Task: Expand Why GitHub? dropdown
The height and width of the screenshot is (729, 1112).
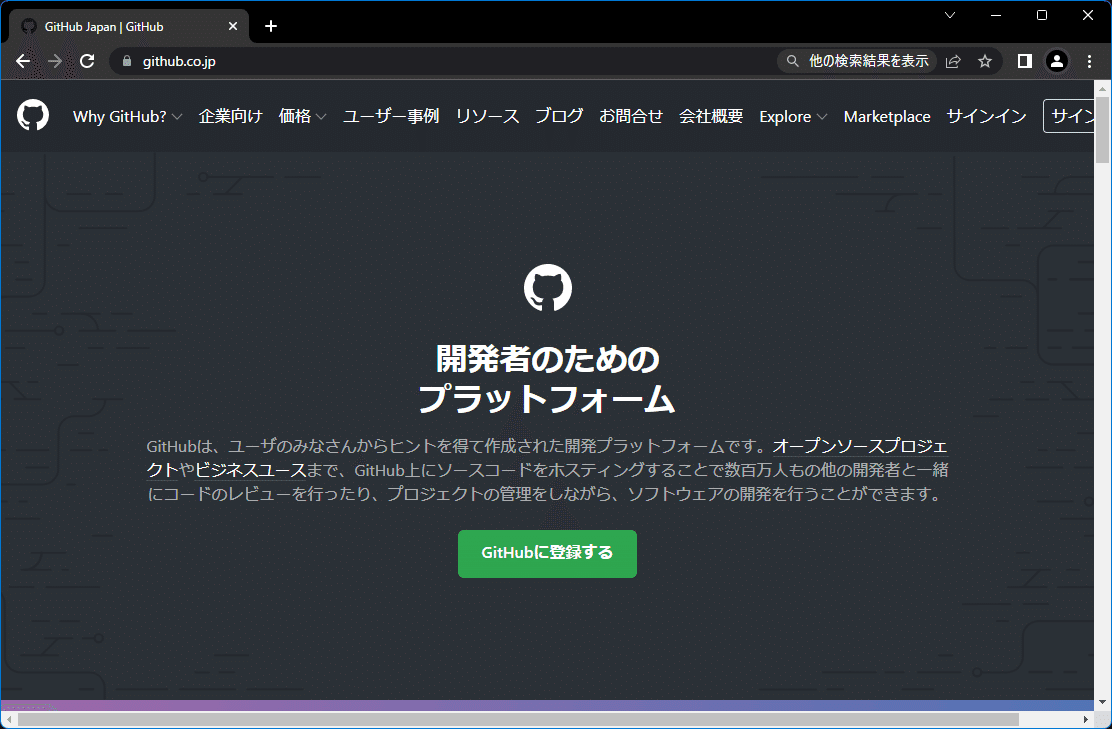Action: 128,116
